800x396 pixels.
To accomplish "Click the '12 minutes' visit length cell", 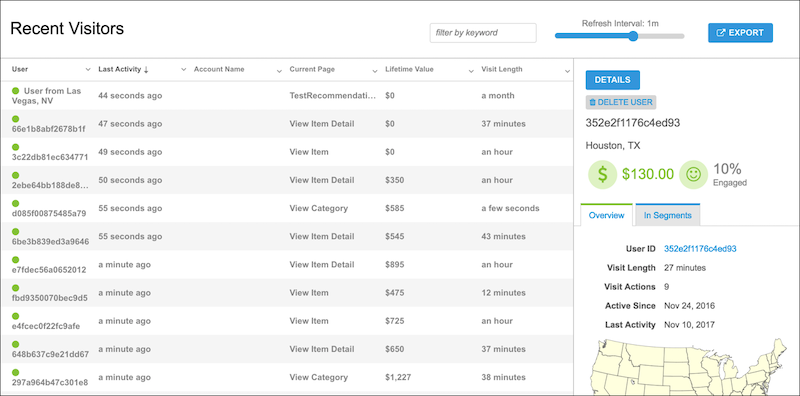I will coord(503,293).
